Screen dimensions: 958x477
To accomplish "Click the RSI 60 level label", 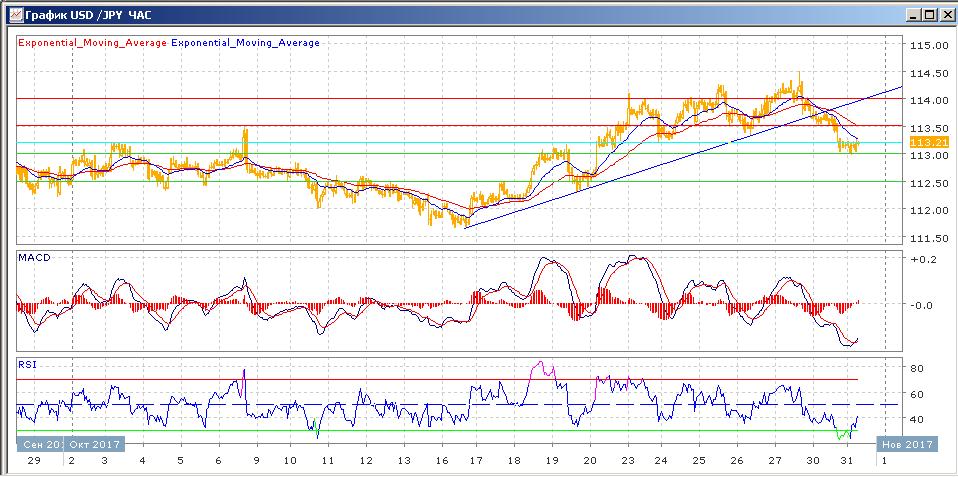I will coord(915,394).
